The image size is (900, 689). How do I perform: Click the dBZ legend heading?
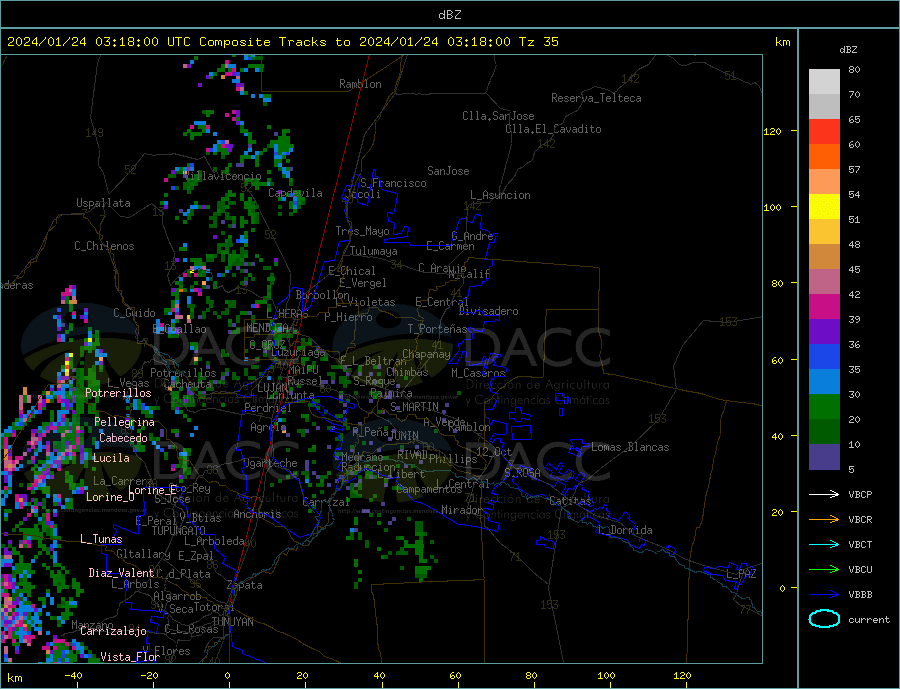click(x=848, y=50)
